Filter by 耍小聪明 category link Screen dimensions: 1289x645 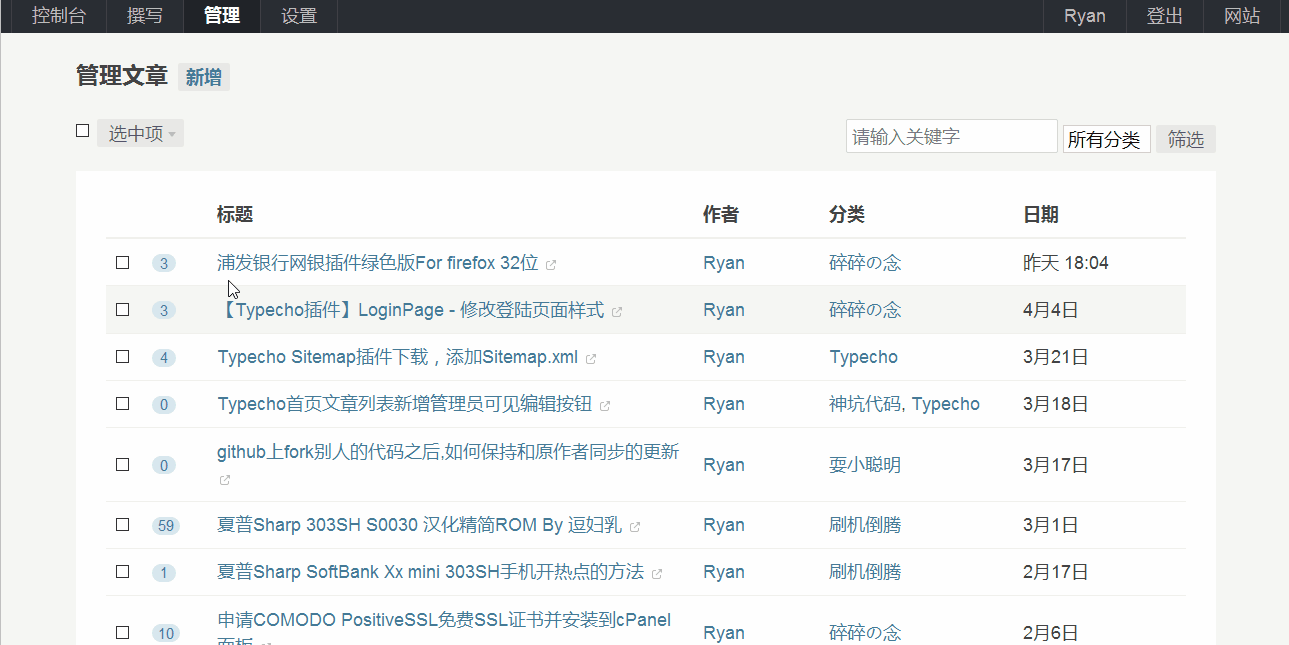[865, 465]
